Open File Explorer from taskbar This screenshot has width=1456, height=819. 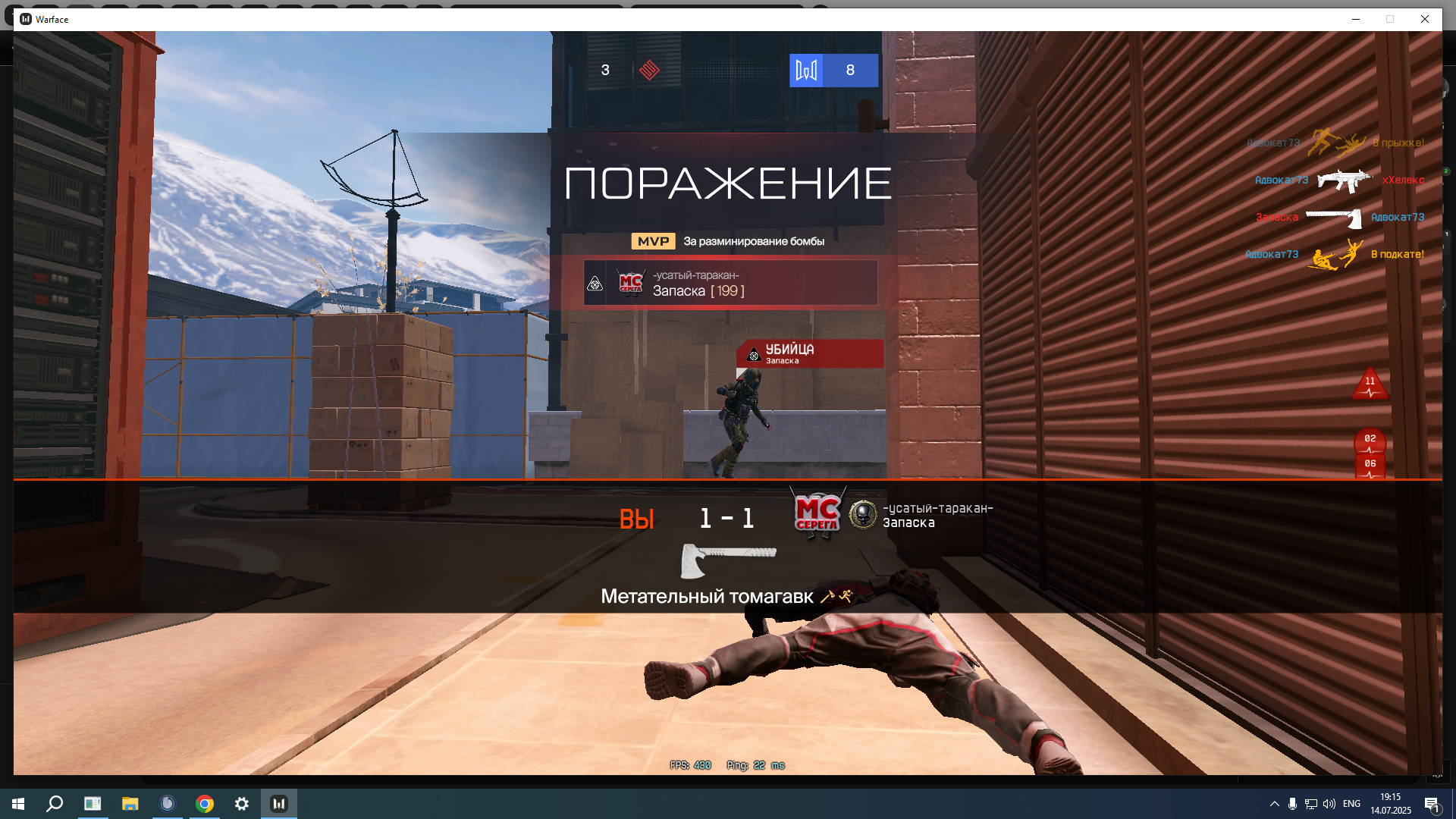coord(130,804)
